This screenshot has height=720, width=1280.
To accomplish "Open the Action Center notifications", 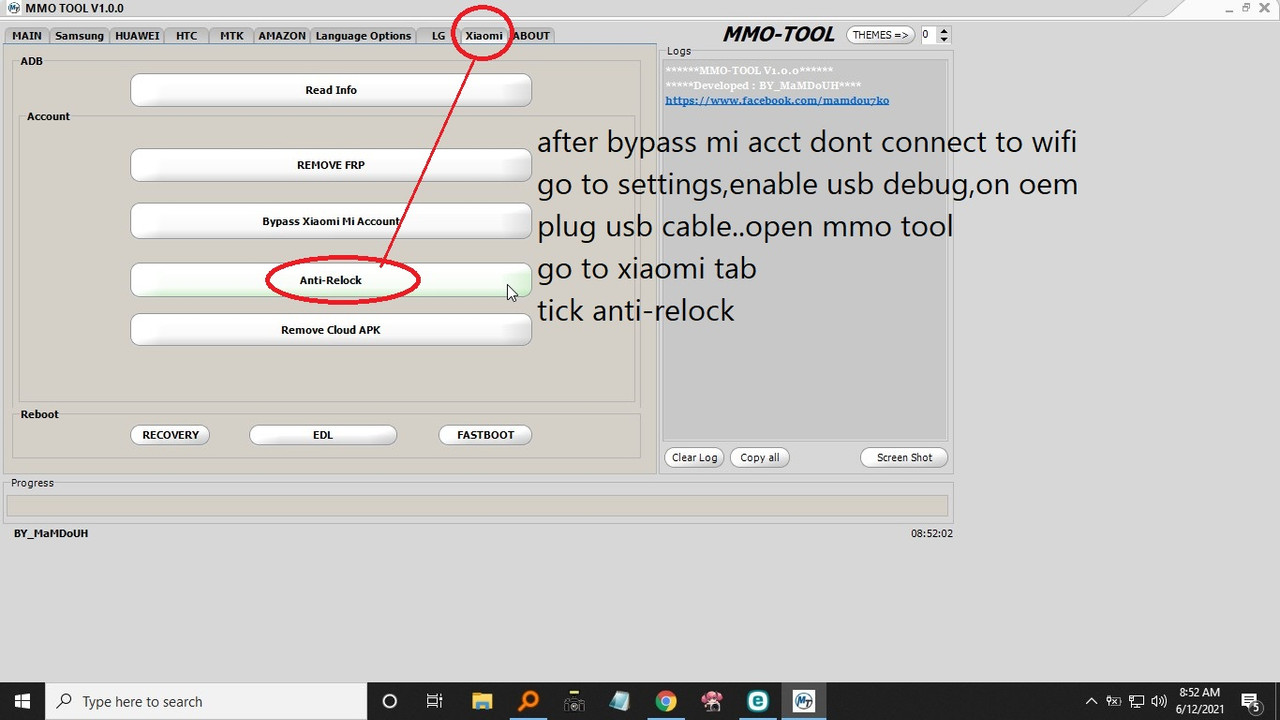I will pos(1250,701).
